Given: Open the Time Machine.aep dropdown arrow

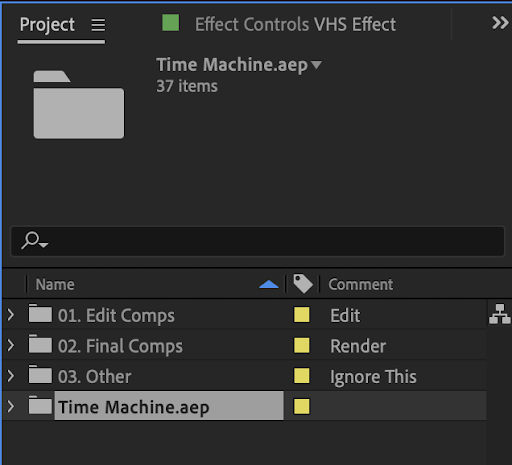Looking at the screenshot, I should coord(316,64).
